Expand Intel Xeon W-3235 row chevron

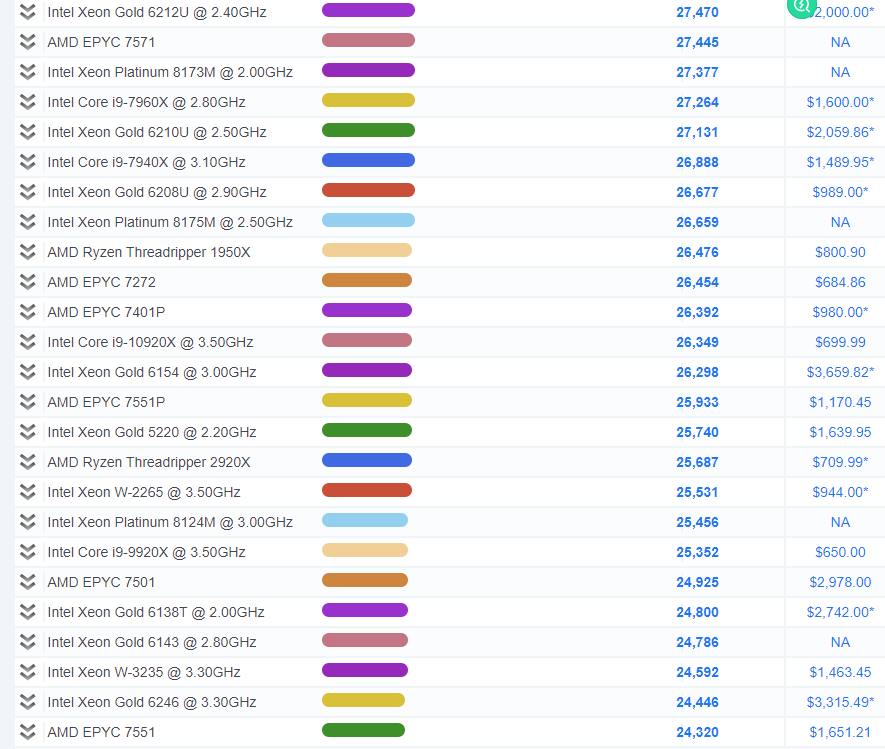click(28, 672)
